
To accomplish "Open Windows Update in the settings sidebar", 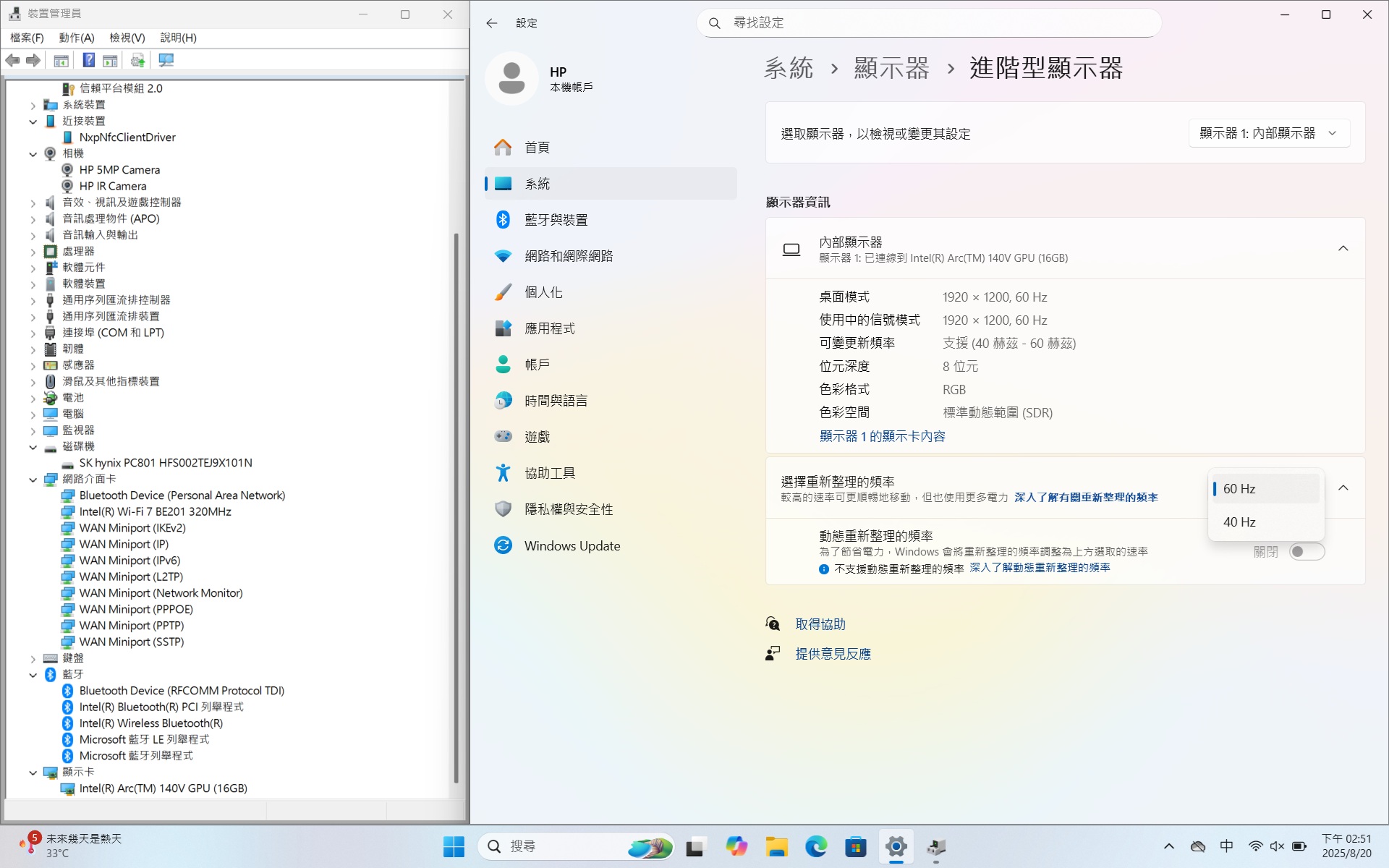I will pyautogui.click(x=572, y=546).
